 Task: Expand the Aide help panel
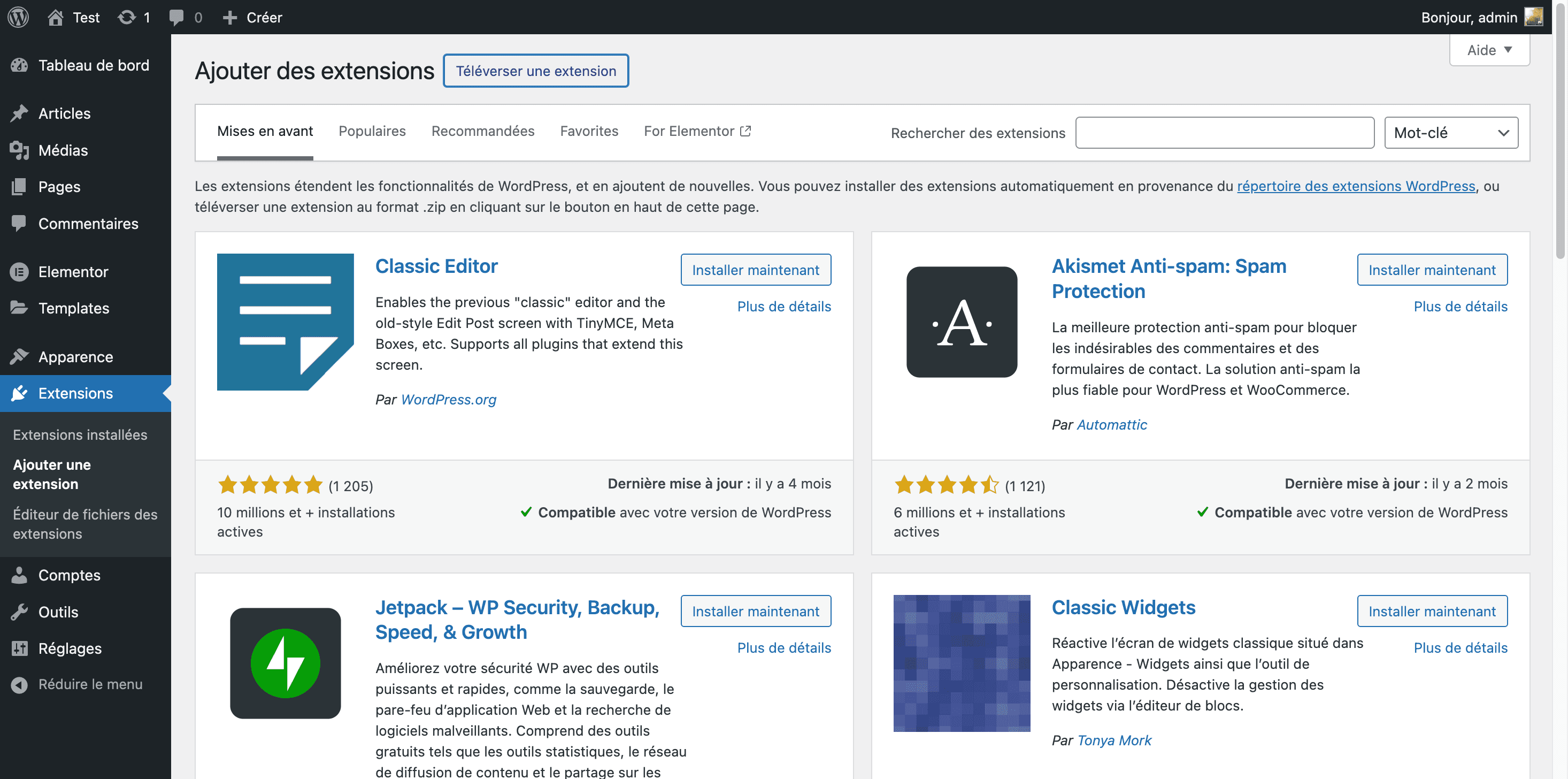pos(1489,50)
